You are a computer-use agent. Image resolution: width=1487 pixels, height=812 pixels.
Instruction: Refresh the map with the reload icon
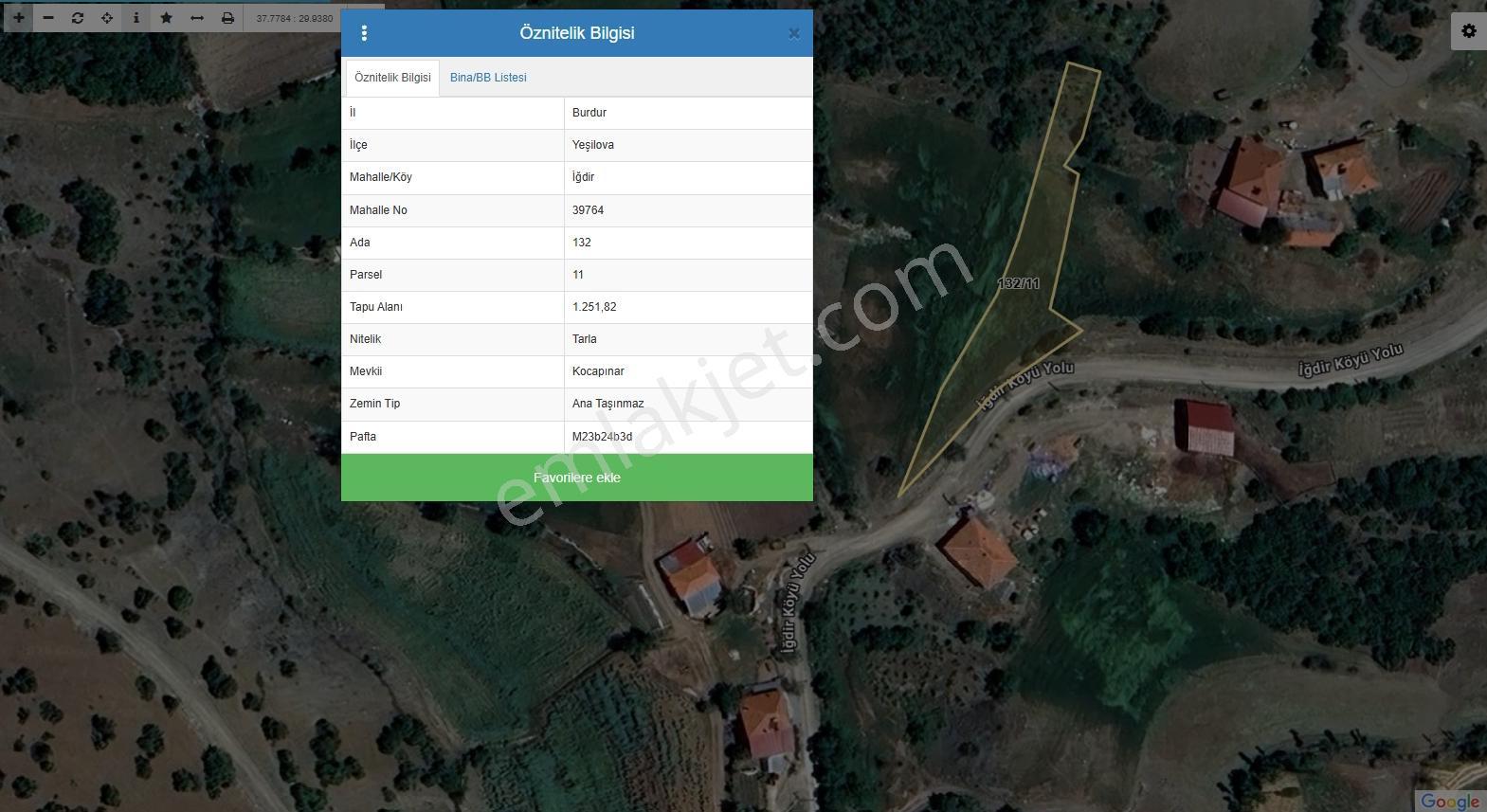78,18
